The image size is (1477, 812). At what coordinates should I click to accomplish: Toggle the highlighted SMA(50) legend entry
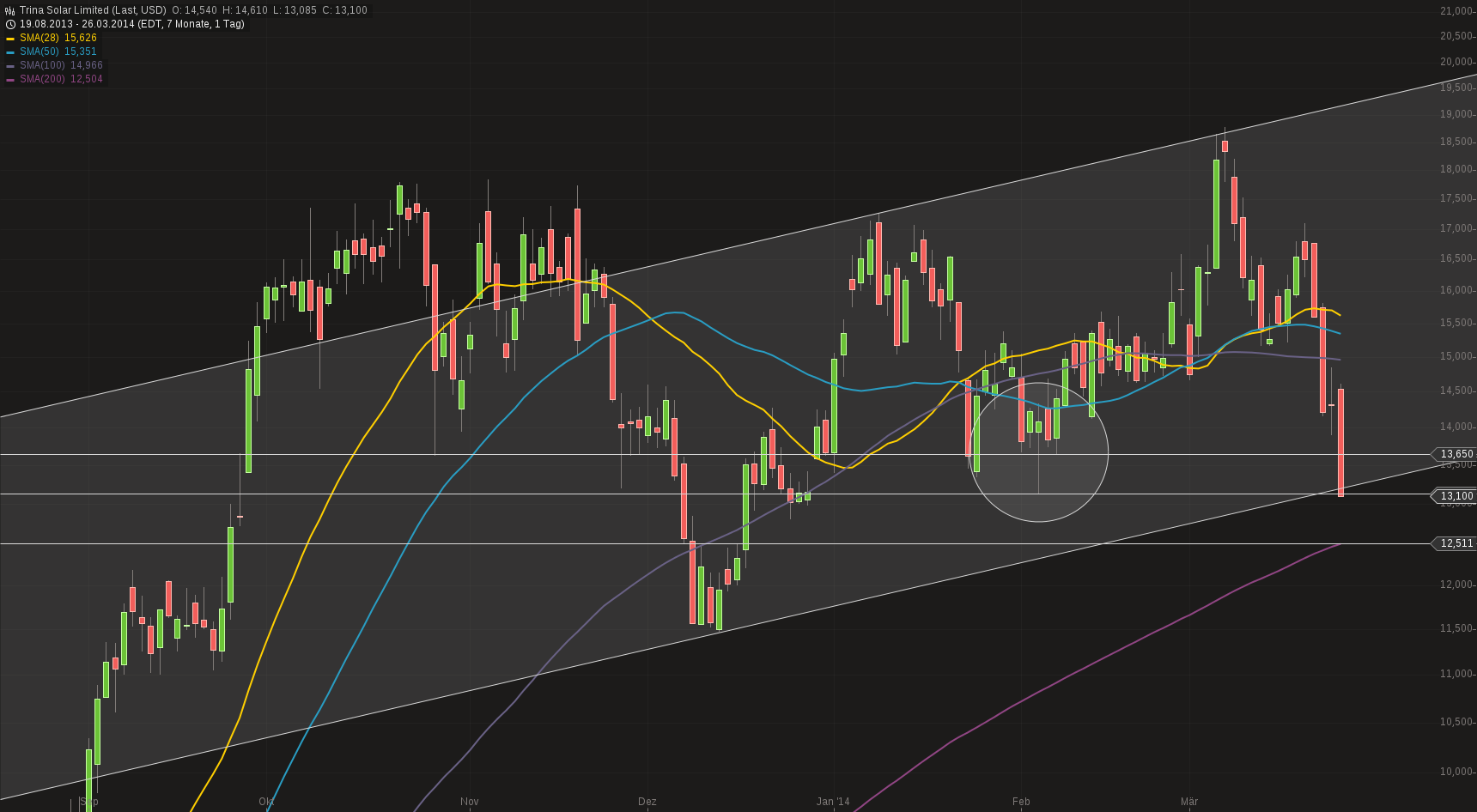[45, 51]
